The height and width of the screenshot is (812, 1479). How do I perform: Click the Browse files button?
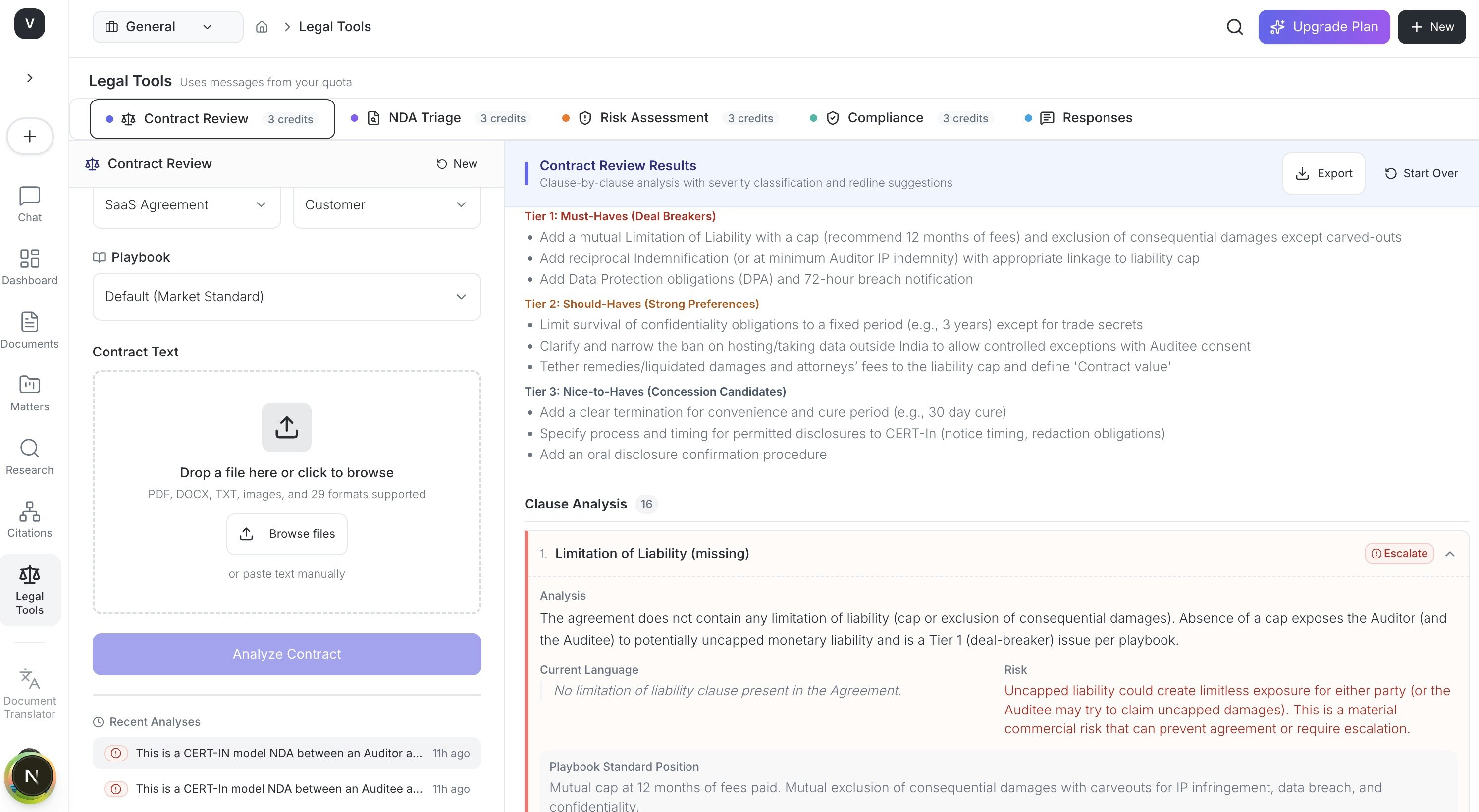(x=287, y=534)
